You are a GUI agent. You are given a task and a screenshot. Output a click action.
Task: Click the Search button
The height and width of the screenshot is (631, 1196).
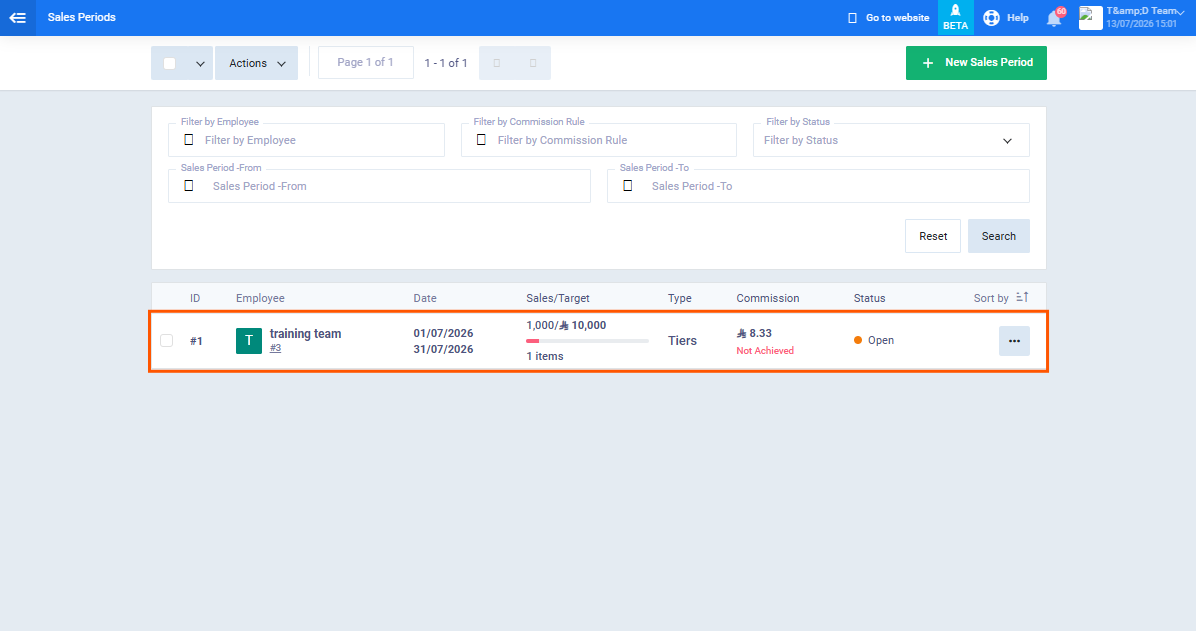[x=998, y=237]
